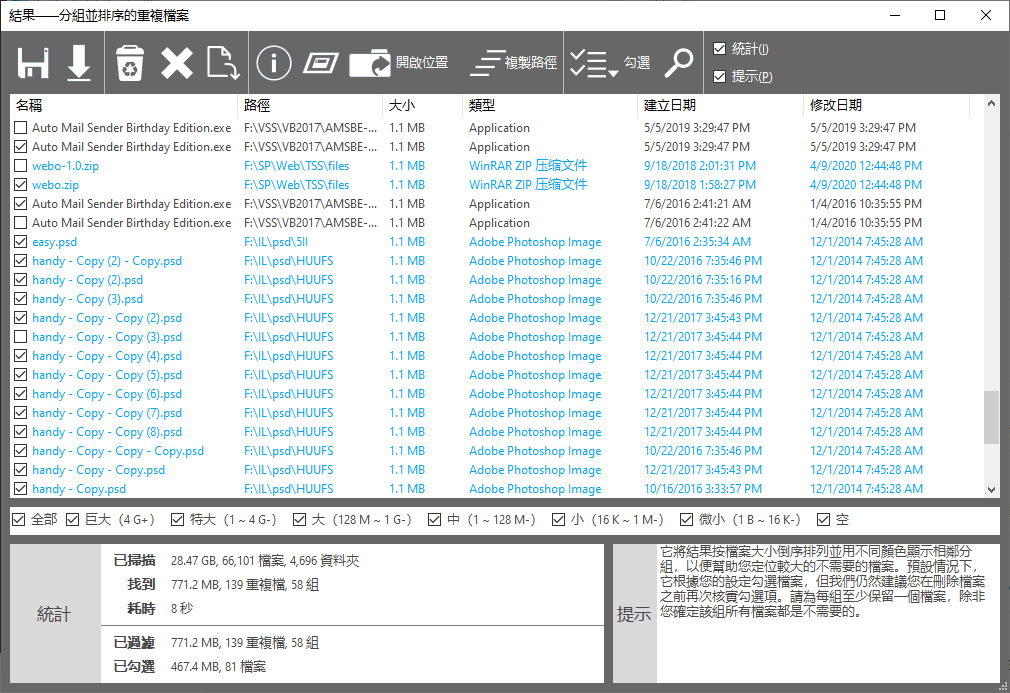This screenshot has width=1010, height=693.
Task: Select file handy - Copy - Copy.psd
Action: tap(99, 470)
